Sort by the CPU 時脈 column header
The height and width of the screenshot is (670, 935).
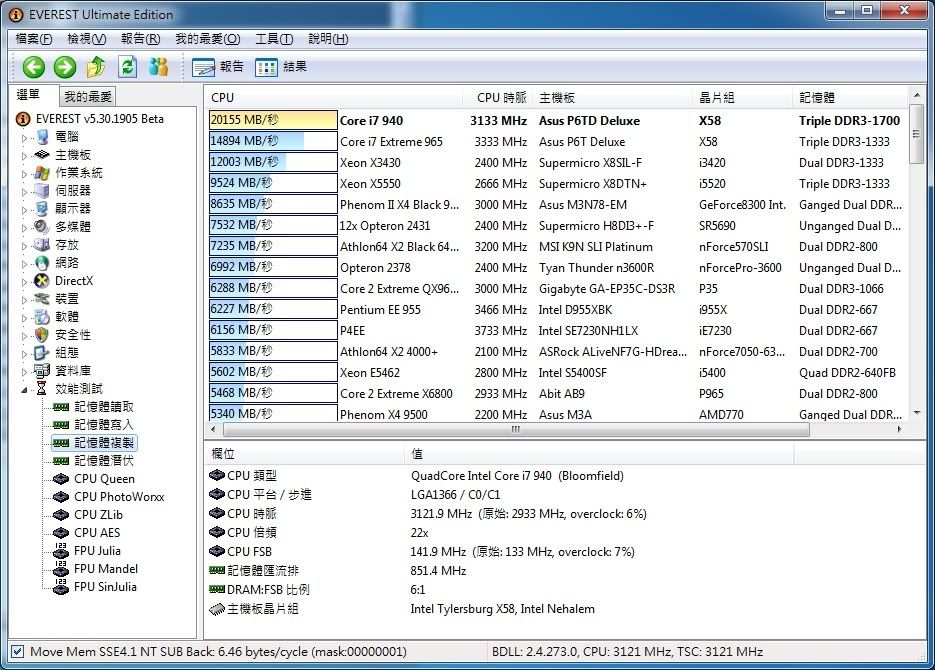coord(498,97)
